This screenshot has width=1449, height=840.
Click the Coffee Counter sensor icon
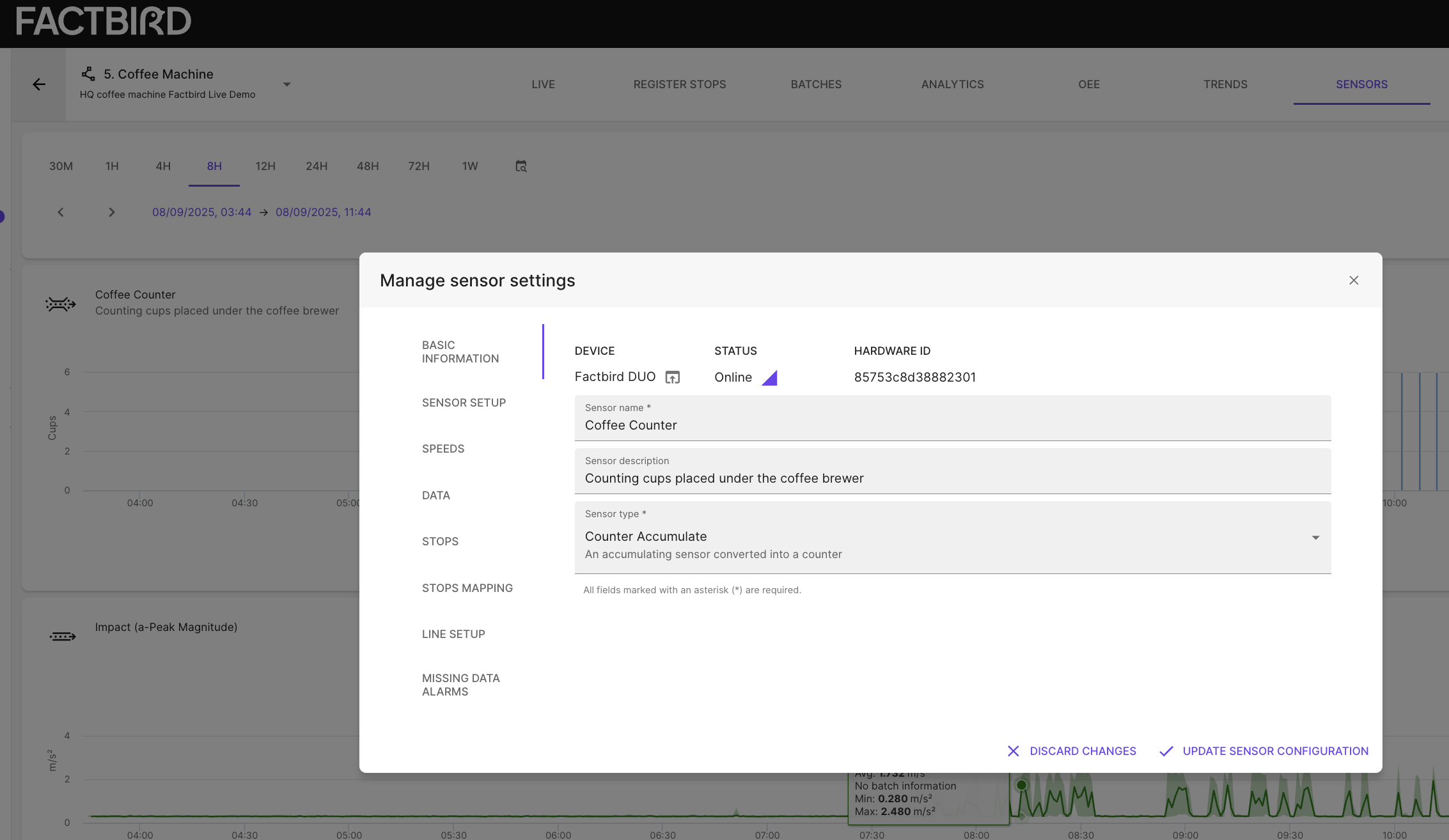click(x=61, y=304)
